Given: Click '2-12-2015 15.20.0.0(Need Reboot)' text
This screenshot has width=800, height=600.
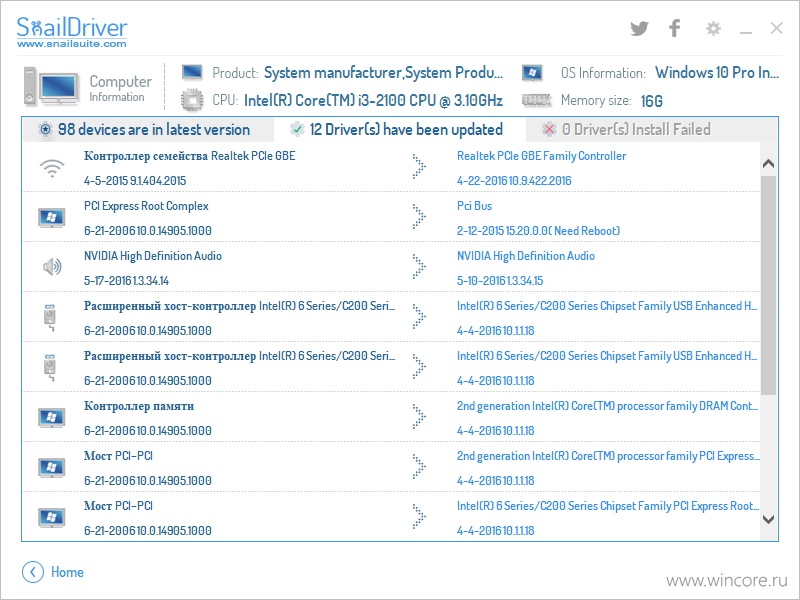Looking at the screenshot, I should pos(538,231).
